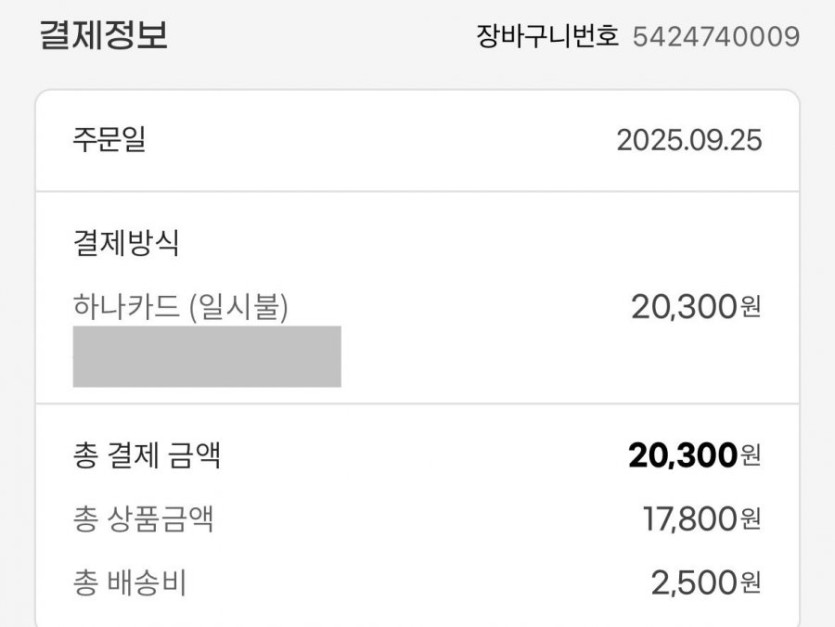The height and width of the screenshot is (627, 835).
Task: Click the divider line below the 주문일 row
Action: point(417,191)
